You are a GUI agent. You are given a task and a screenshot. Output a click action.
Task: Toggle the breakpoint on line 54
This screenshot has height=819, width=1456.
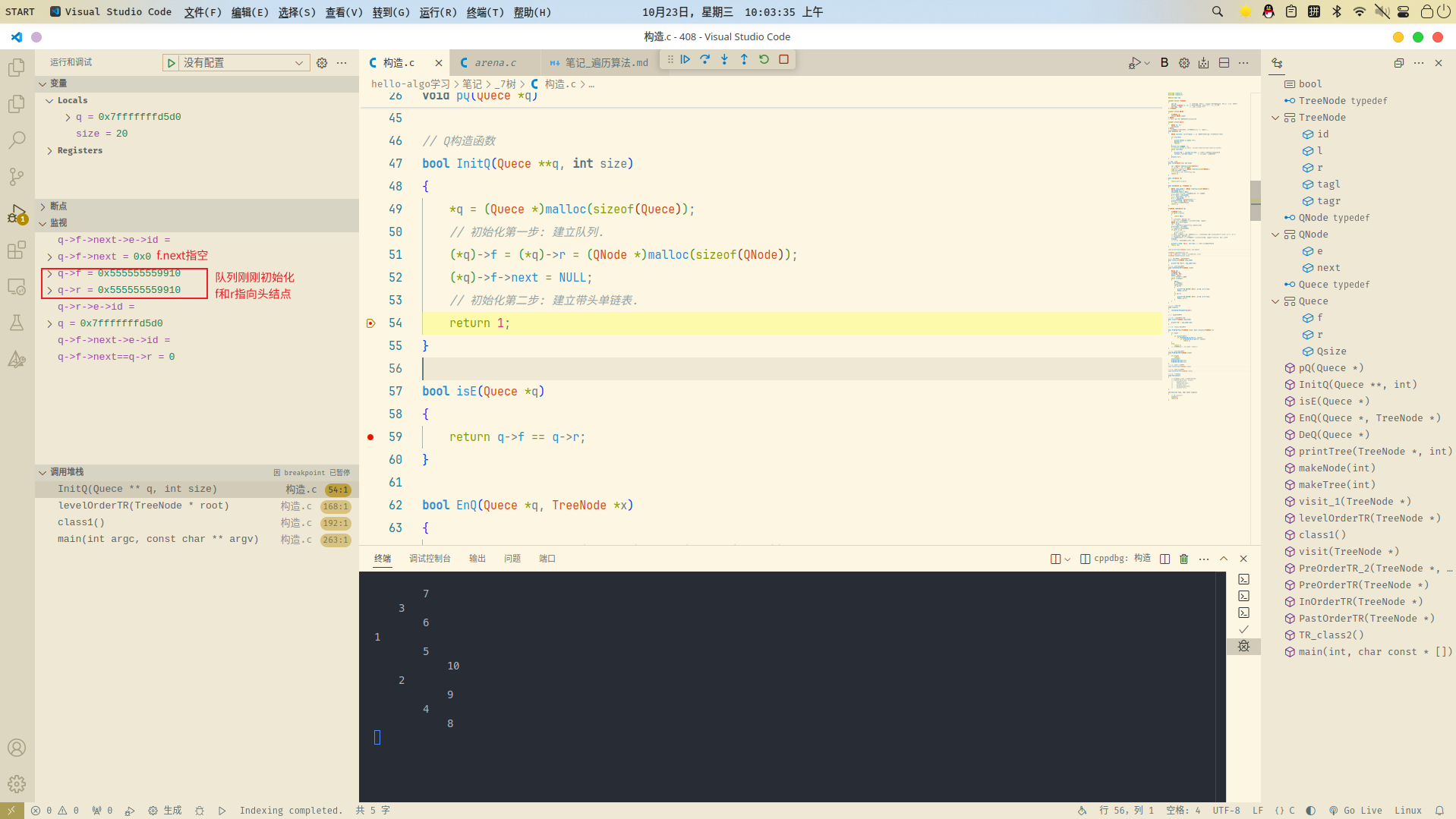click(x=370, y=323)
